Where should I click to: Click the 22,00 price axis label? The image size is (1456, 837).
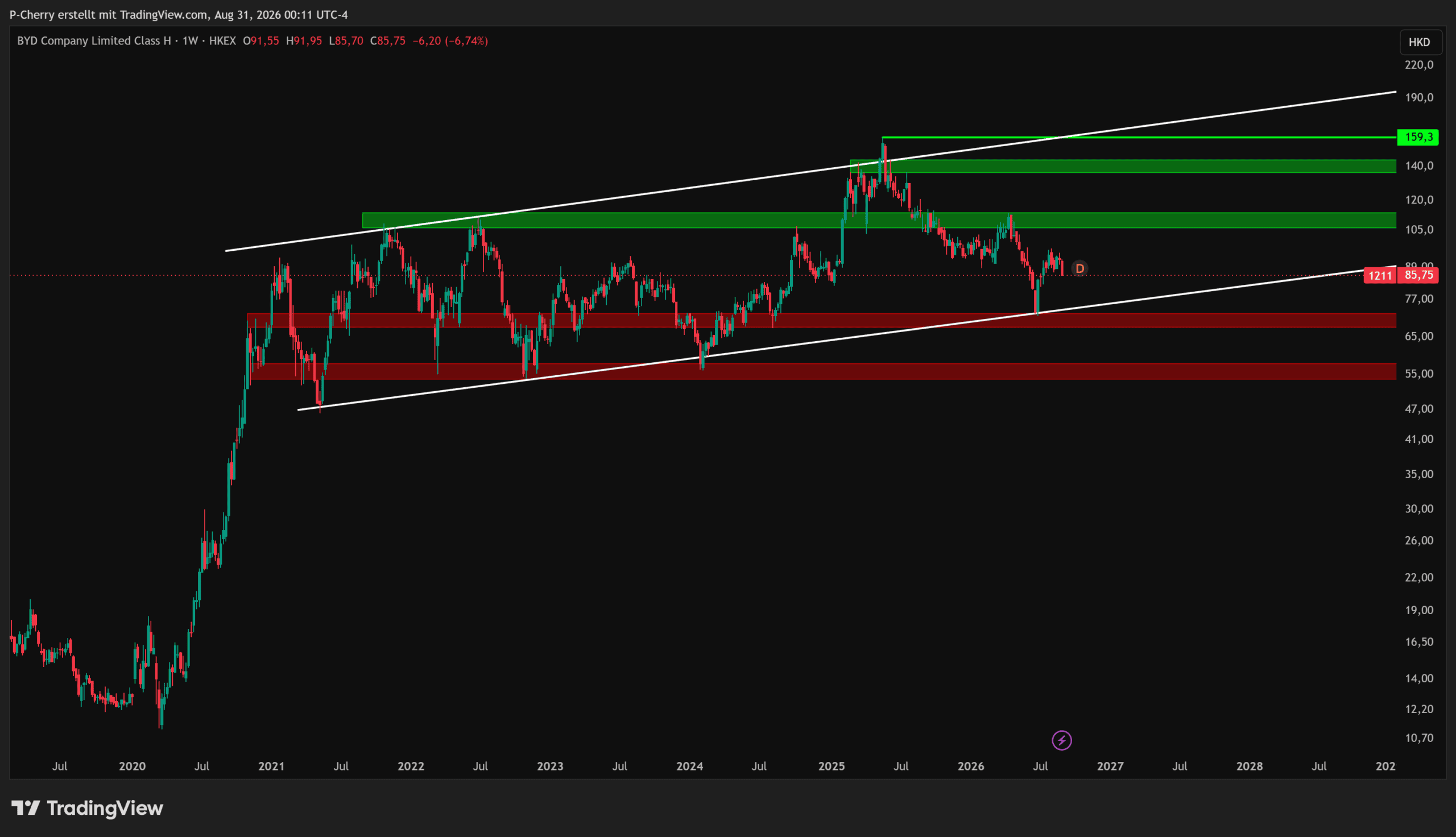[x=1419, y=577]
